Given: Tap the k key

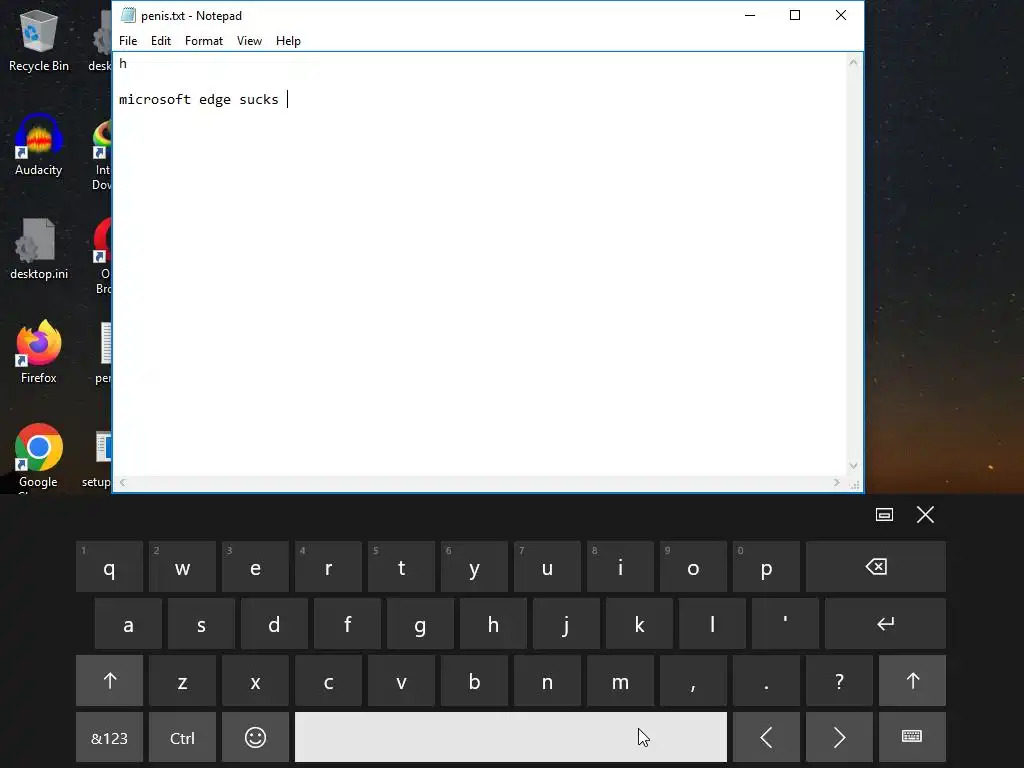Looking at the screenshot, I should (639, 624).
